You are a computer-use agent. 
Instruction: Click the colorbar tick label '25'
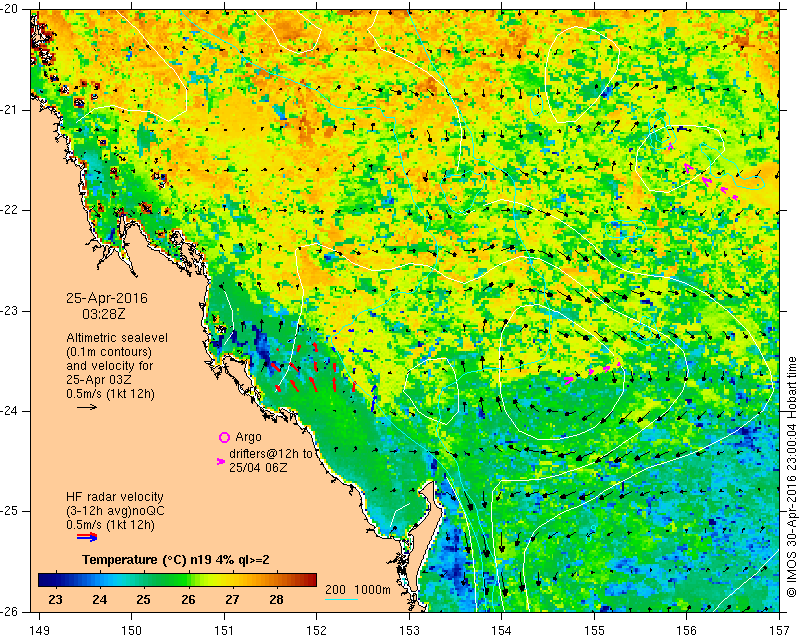[144, 599]
